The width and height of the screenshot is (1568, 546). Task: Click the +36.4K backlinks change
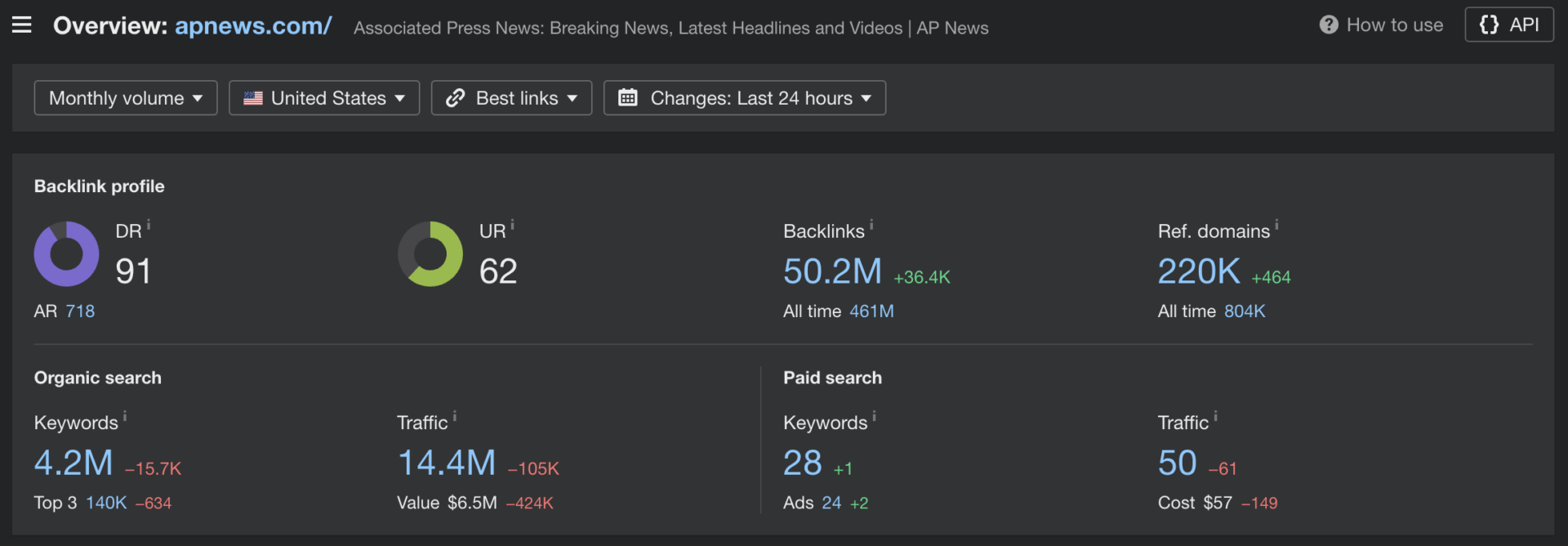click(x=922, y=278)
